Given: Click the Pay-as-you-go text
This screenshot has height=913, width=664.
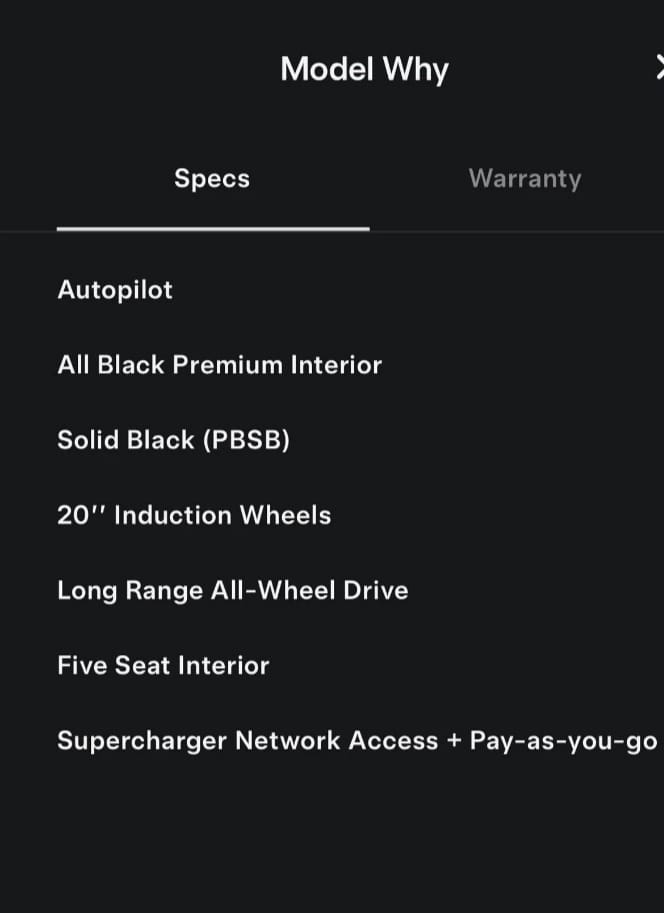Looking at the screenshot, I should pyautogui.click(x=563, y=741).
